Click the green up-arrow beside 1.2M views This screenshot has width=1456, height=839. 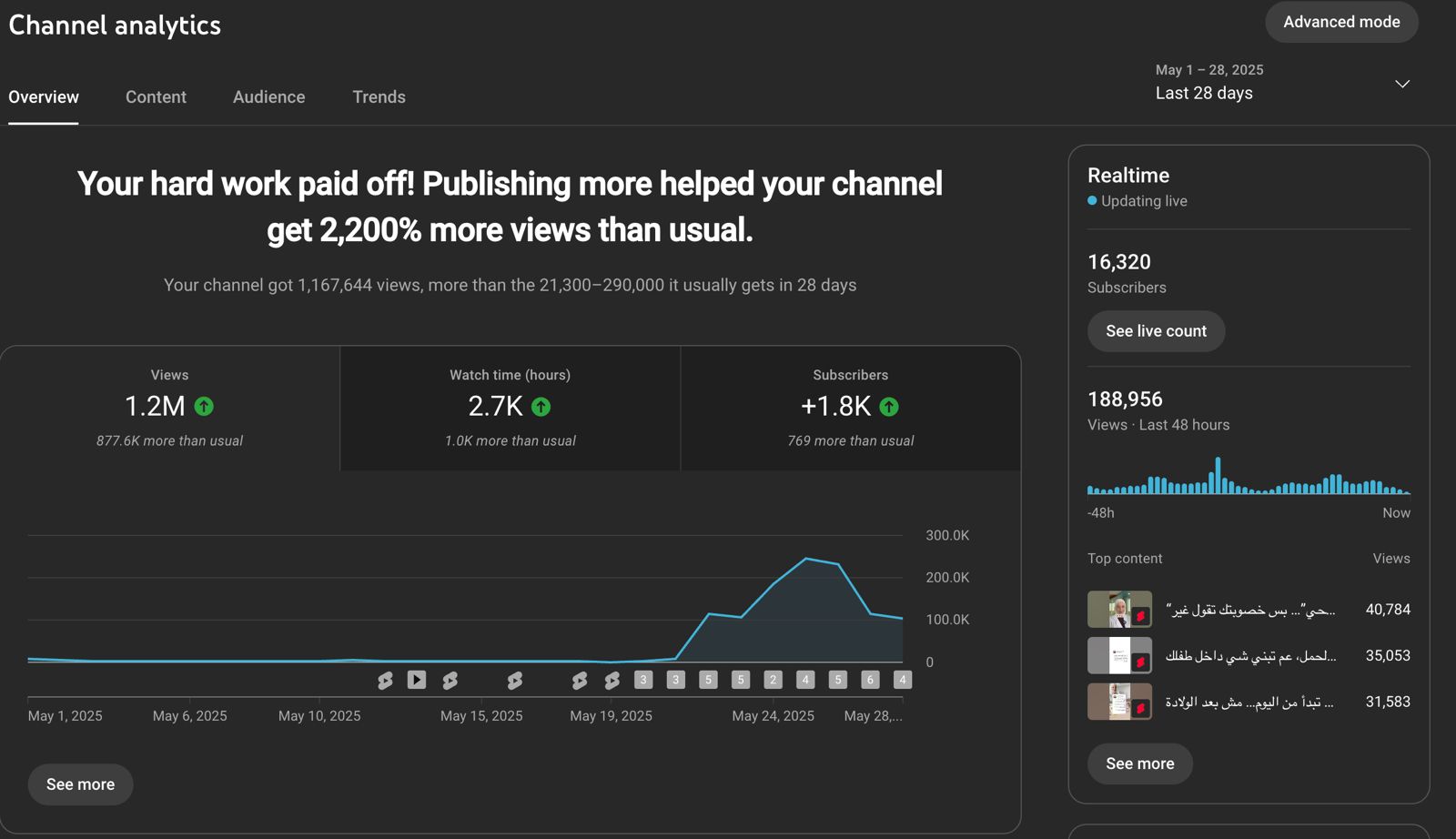(204, 407)
